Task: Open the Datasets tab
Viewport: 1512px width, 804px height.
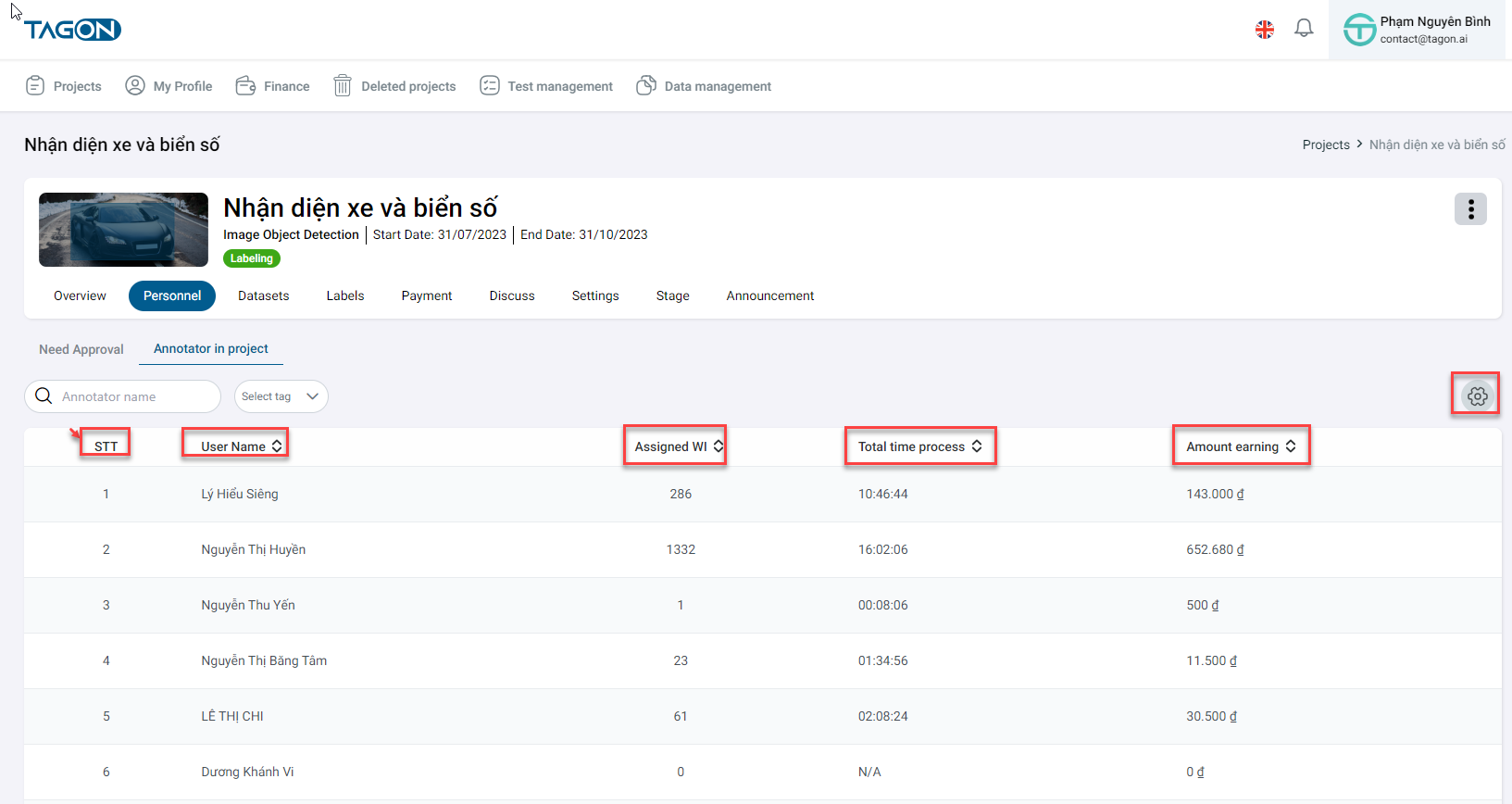Action: click(263, 296)
